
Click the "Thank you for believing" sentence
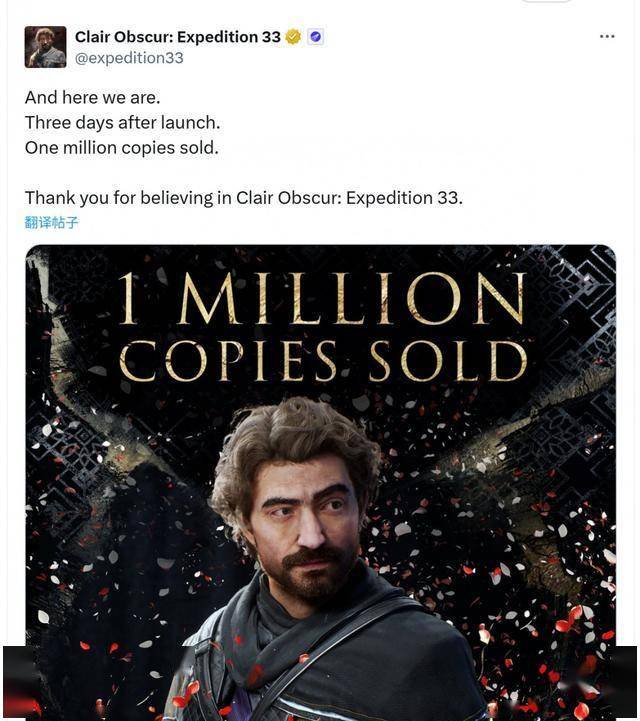(244, 198)
